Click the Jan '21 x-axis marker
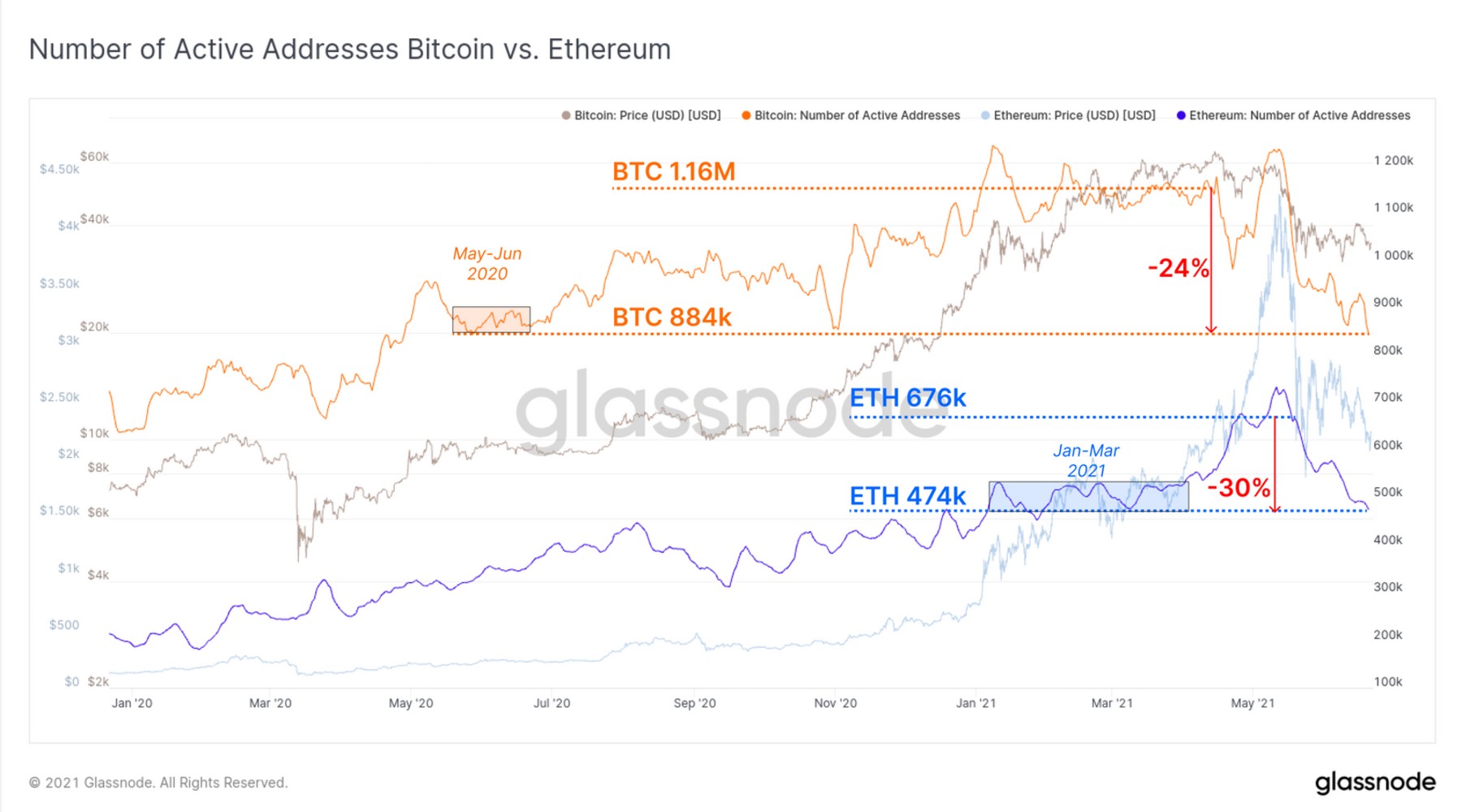The width and height of the screenshot is (1462, 812). pyautogui.click(x=975, y=703)
